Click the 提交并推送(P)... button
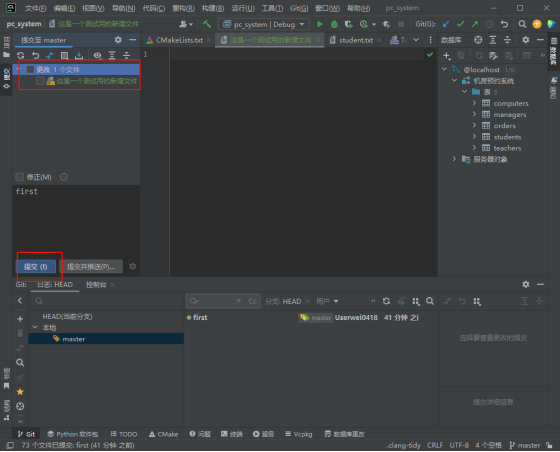The width and height of the screenshot is (560, 452). (91, 267)
